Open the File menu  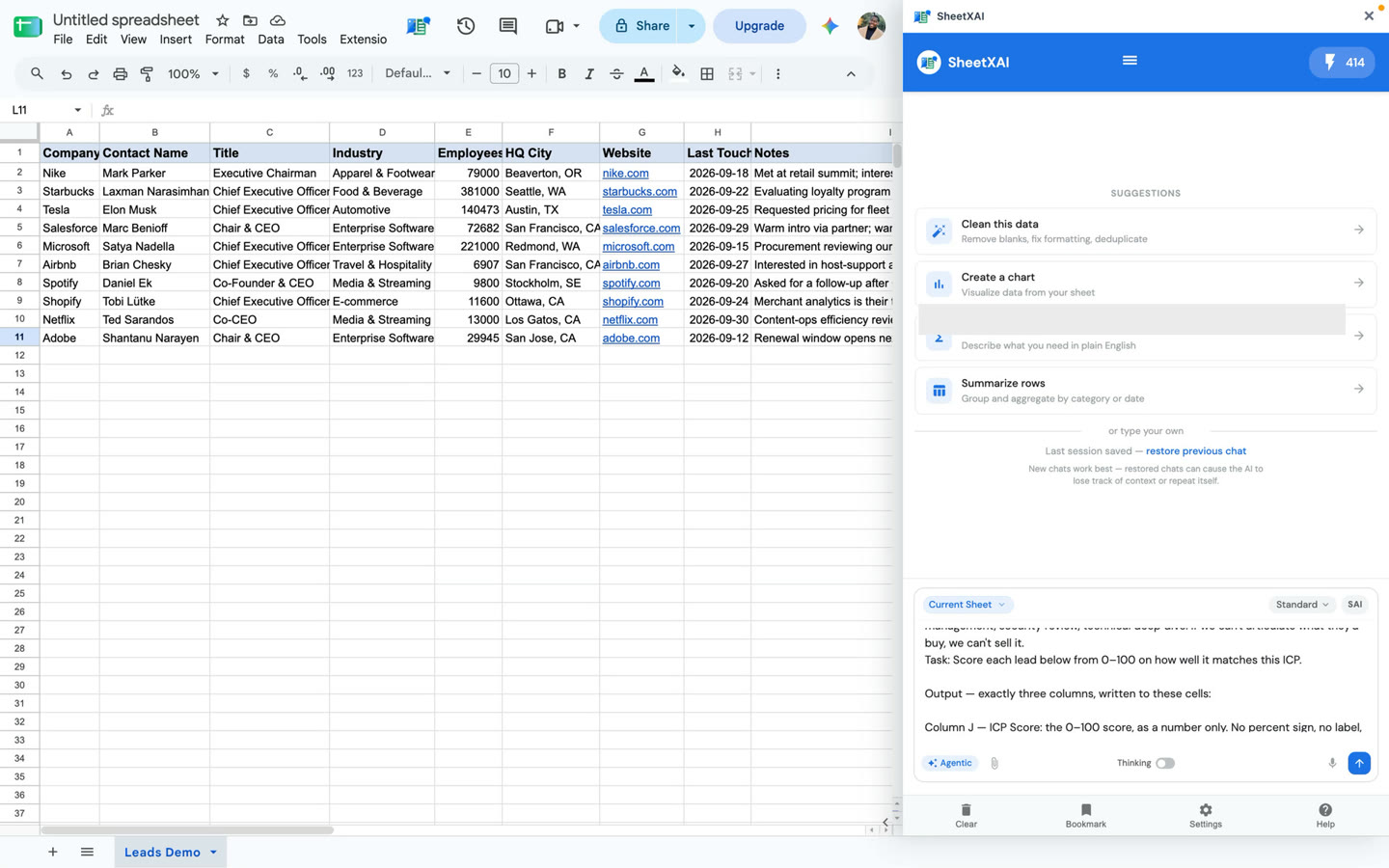[x=63, y=40]
